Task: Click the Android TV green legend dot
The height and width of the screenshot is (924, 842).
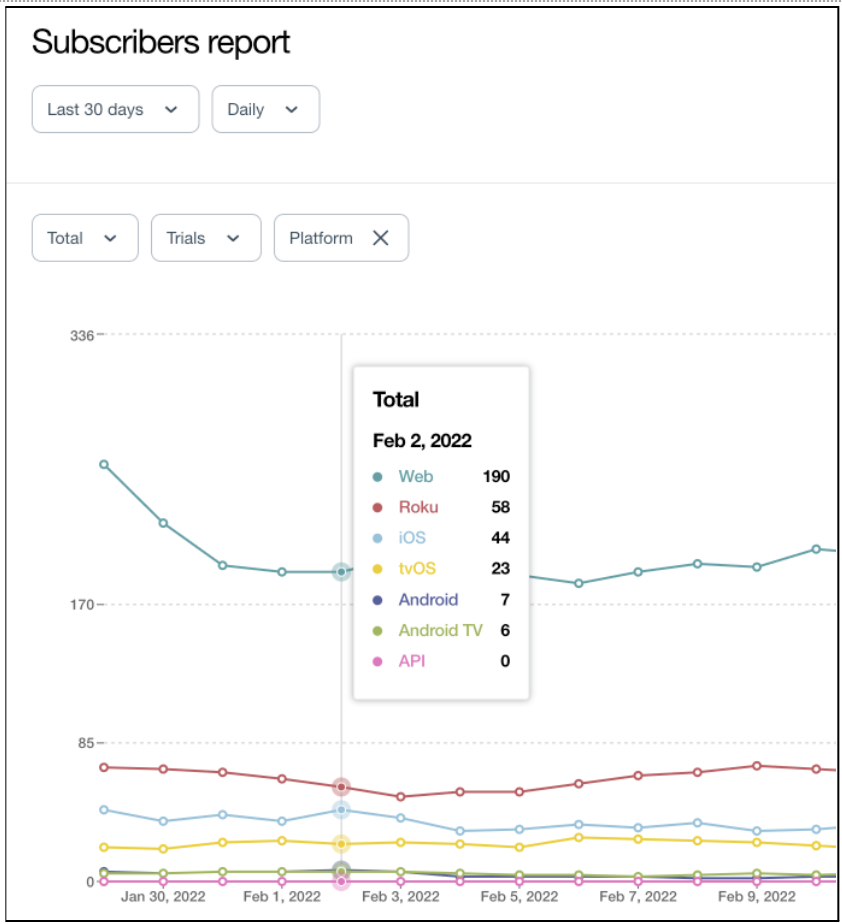Action: (377, 631)
